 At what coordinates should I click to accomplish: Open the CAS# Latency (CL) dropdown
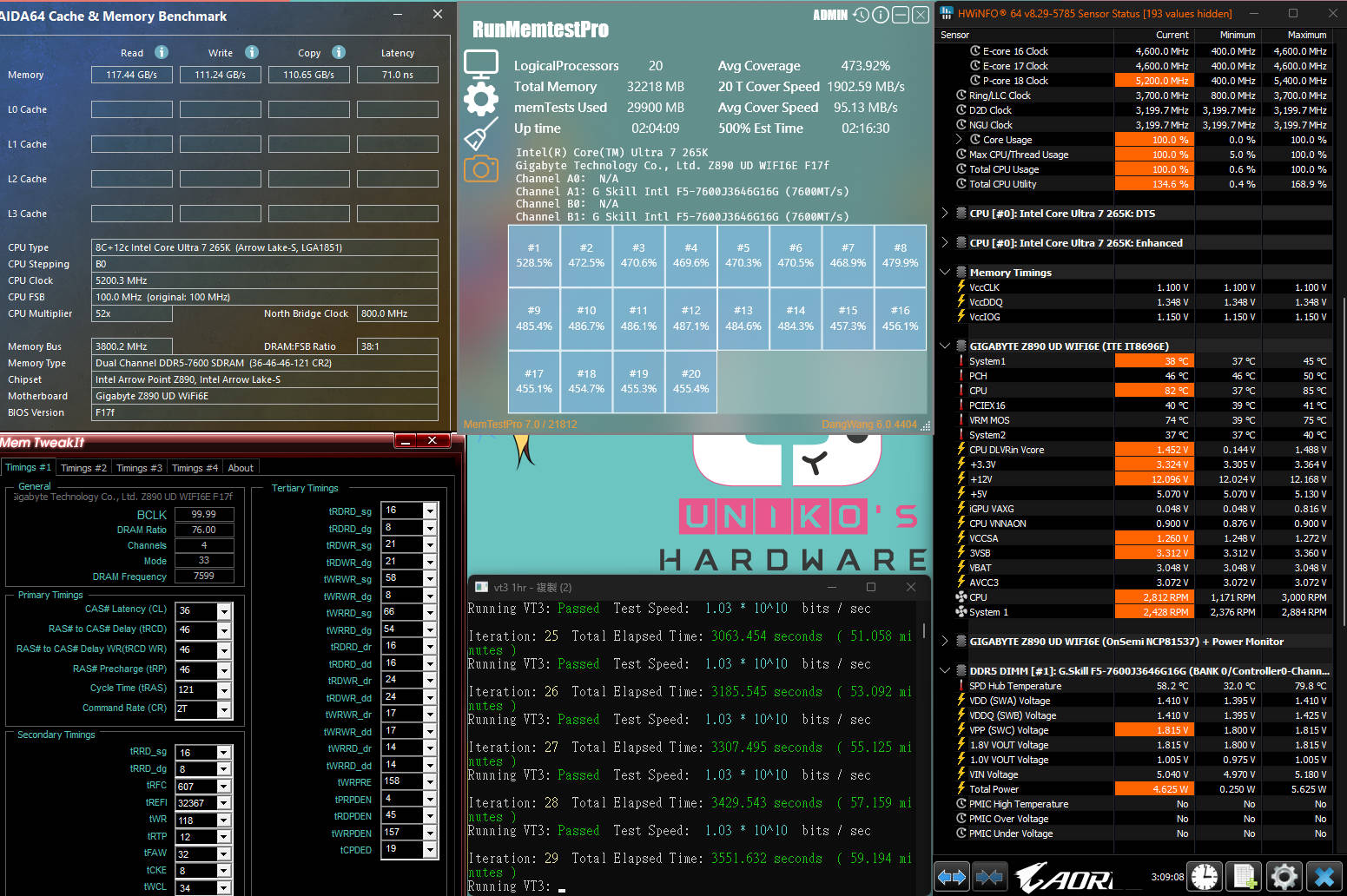click(x=224, y=610)
